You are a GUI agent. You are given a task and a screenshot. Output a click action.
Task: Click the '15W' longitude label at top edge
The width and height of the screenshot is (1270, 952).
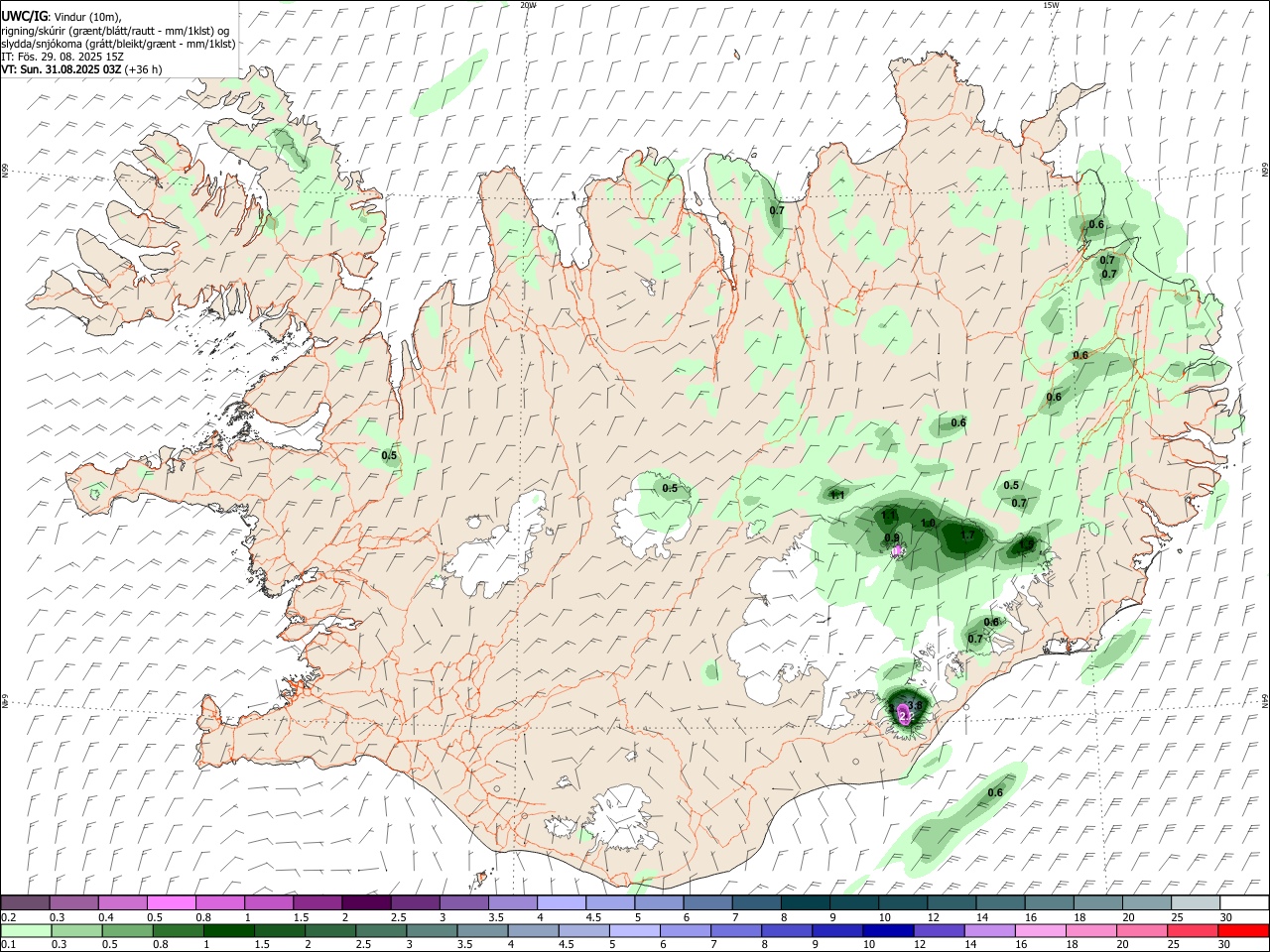[x=1050, y=5]
